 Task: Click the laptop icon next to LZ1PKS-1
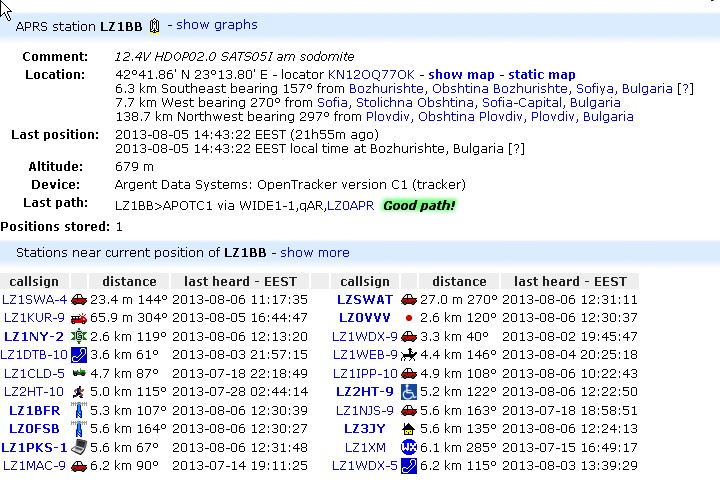(x=79, y=448)
